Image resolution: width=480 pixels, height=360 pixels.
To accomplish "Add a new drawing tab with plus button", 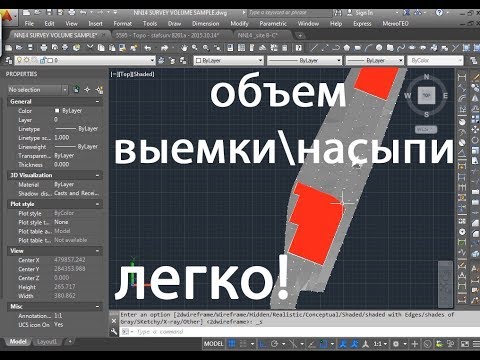I will (300, 35).
